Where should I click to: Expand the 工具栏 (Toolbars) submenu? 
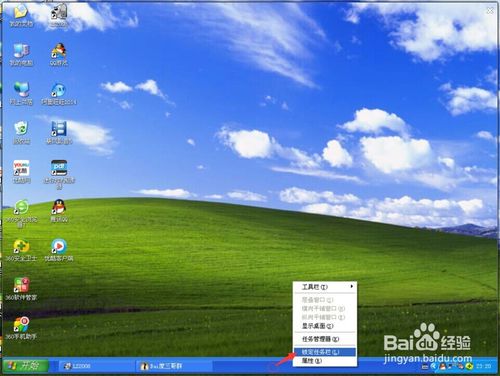(x=325, y=287)
